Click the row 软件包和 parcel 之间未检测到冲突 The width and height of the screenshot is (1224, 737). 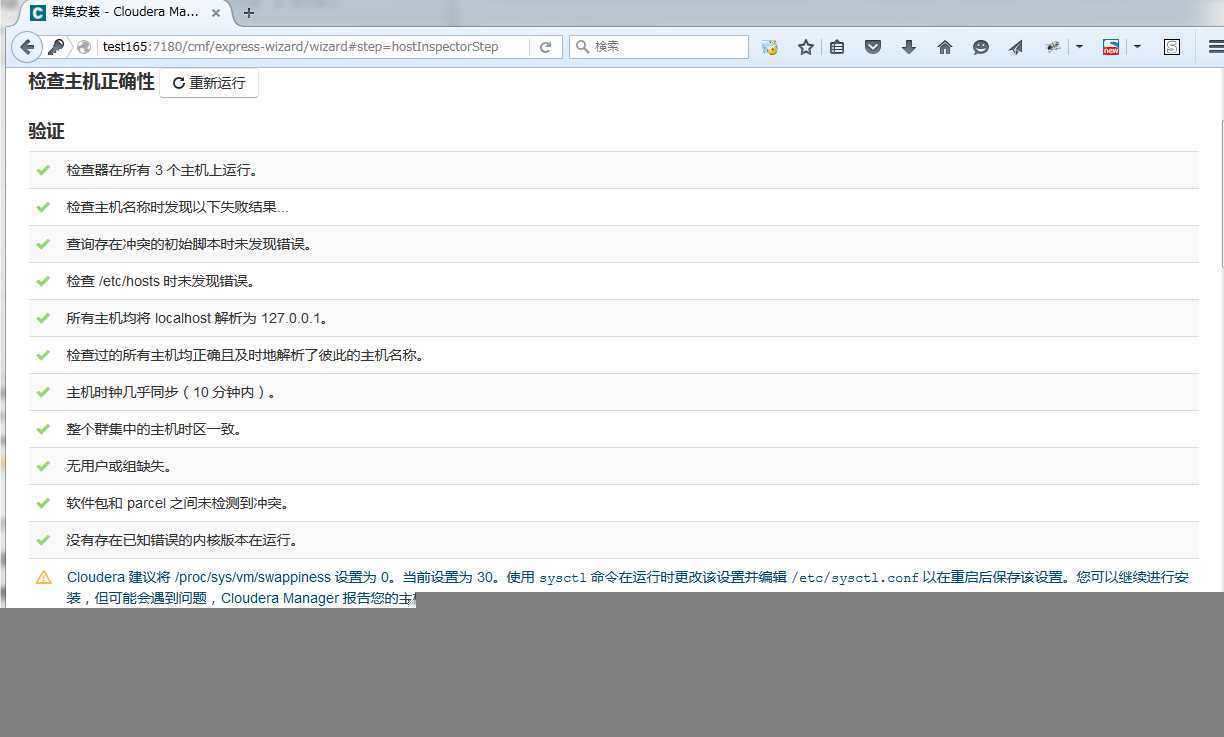pyautogui.click(x=613, y=503)
